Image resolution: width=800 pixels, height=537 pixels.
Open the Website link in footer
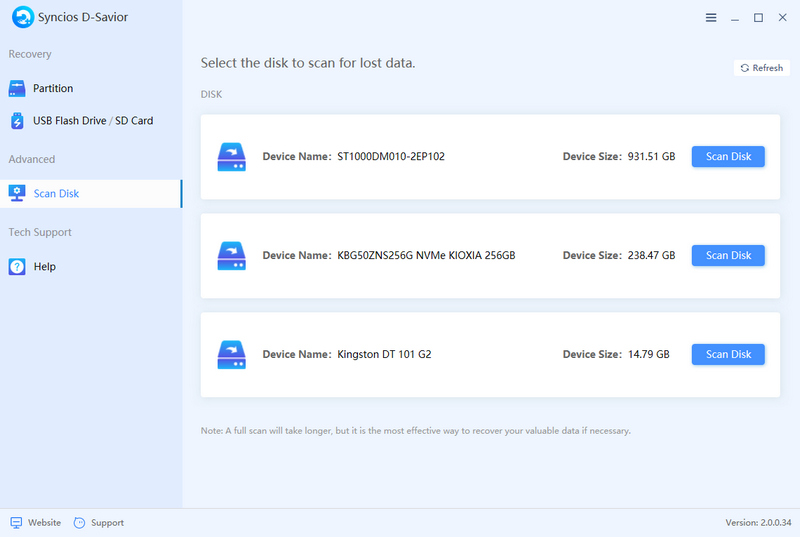tap(44, 523)
